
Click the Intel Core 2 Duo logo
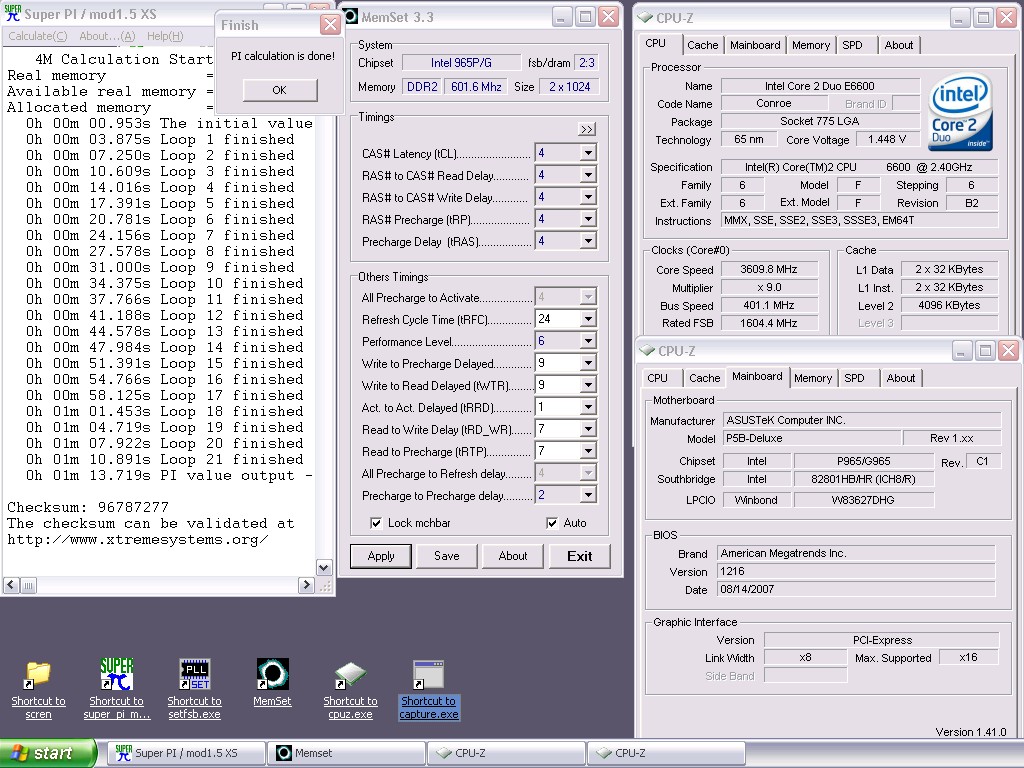coord(959,111)
